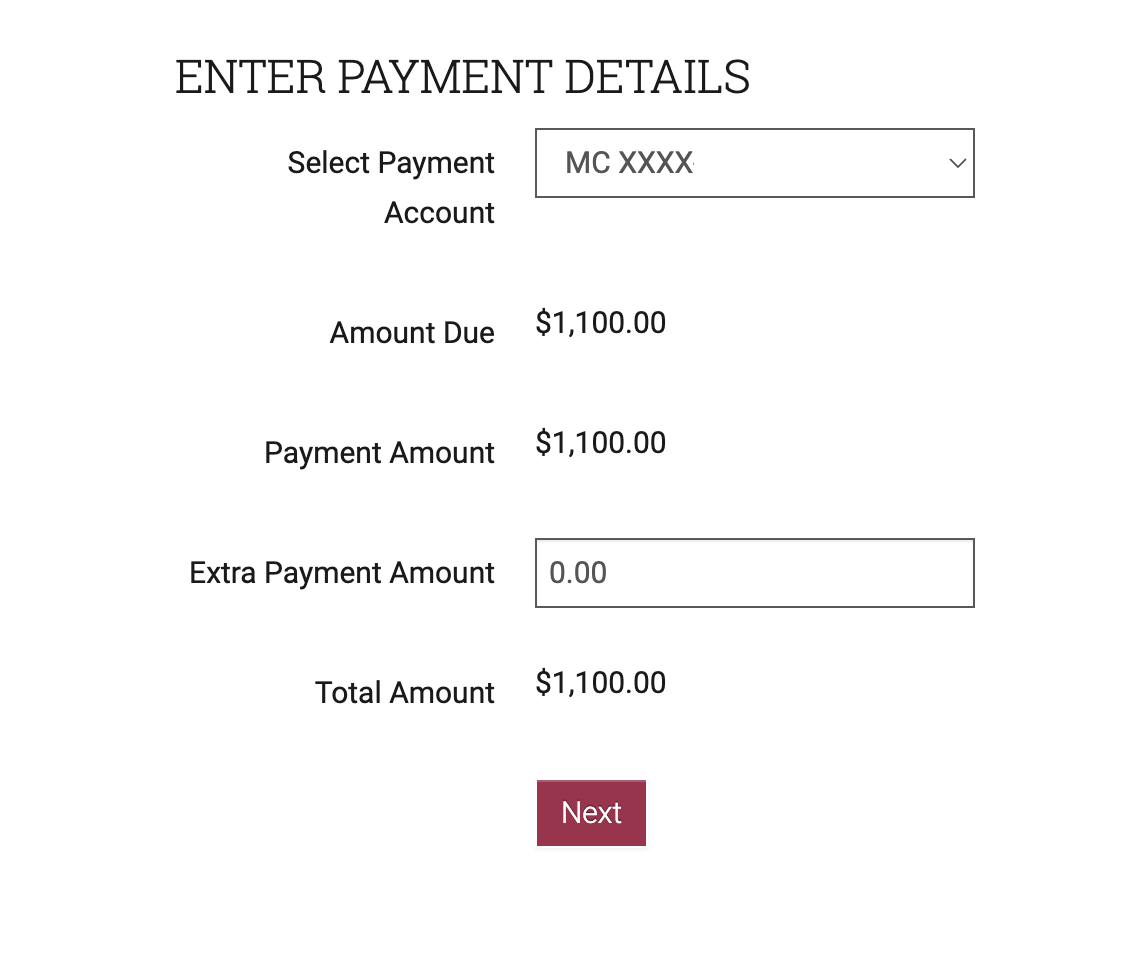Click the word DETAILS in the page heading
This screenshot has width=1134, height=962.
657,78
